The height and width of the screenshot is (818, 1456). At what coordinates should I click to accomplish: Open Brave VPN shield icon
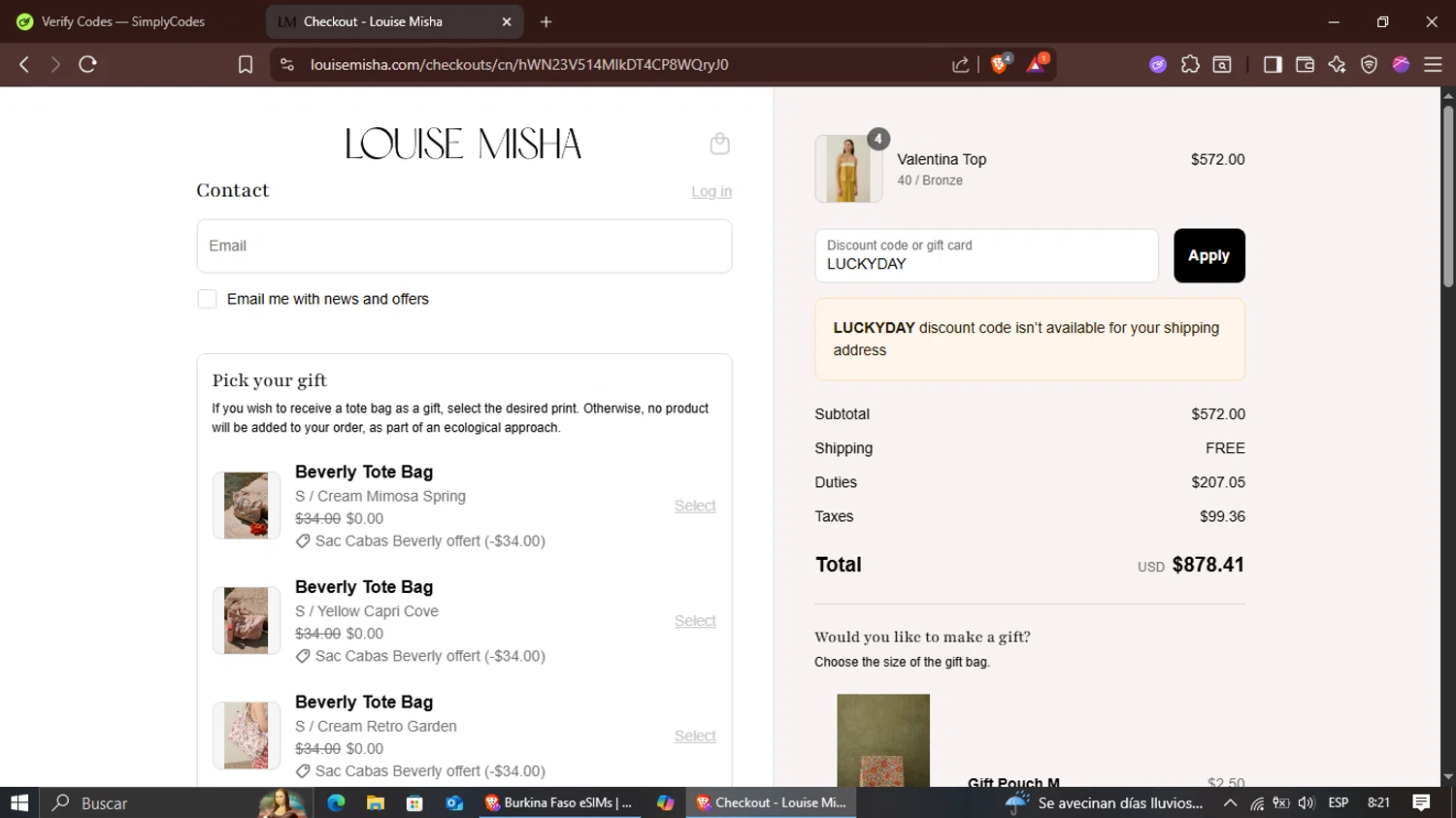[1369, 64]
